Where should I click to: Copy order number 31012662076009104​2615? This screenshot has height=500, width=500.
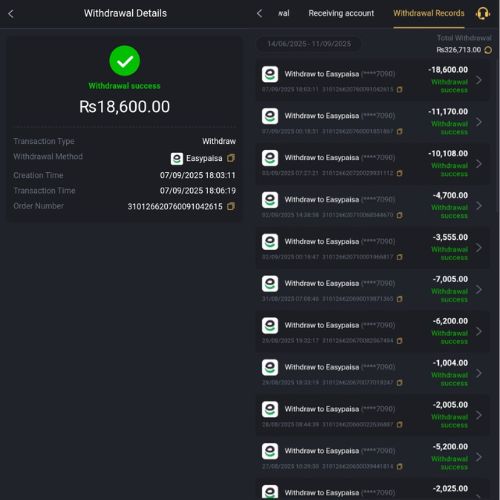coord(231,206)
